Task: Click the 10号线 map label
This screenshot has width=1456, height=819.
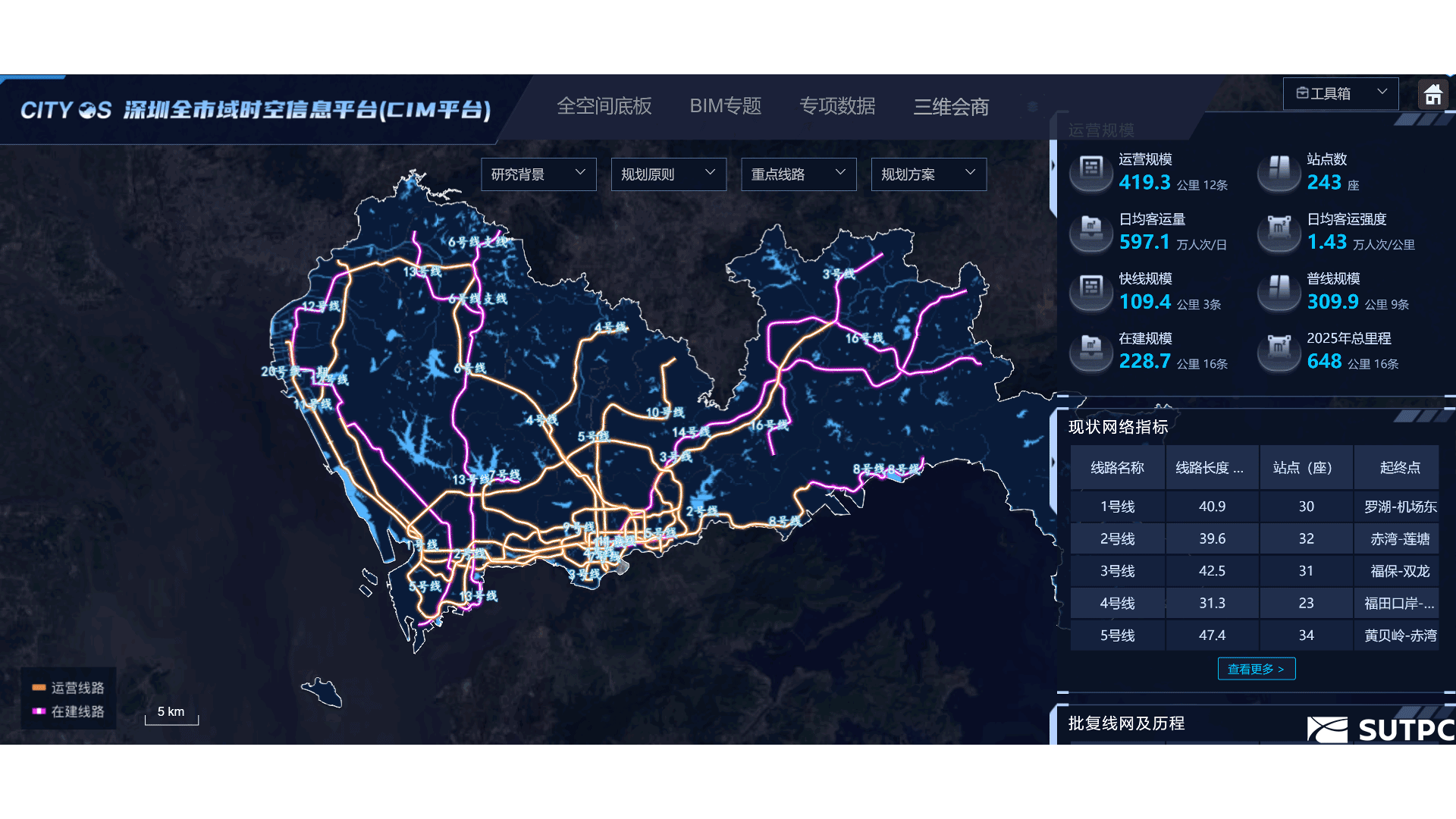Action: [665, 413]
